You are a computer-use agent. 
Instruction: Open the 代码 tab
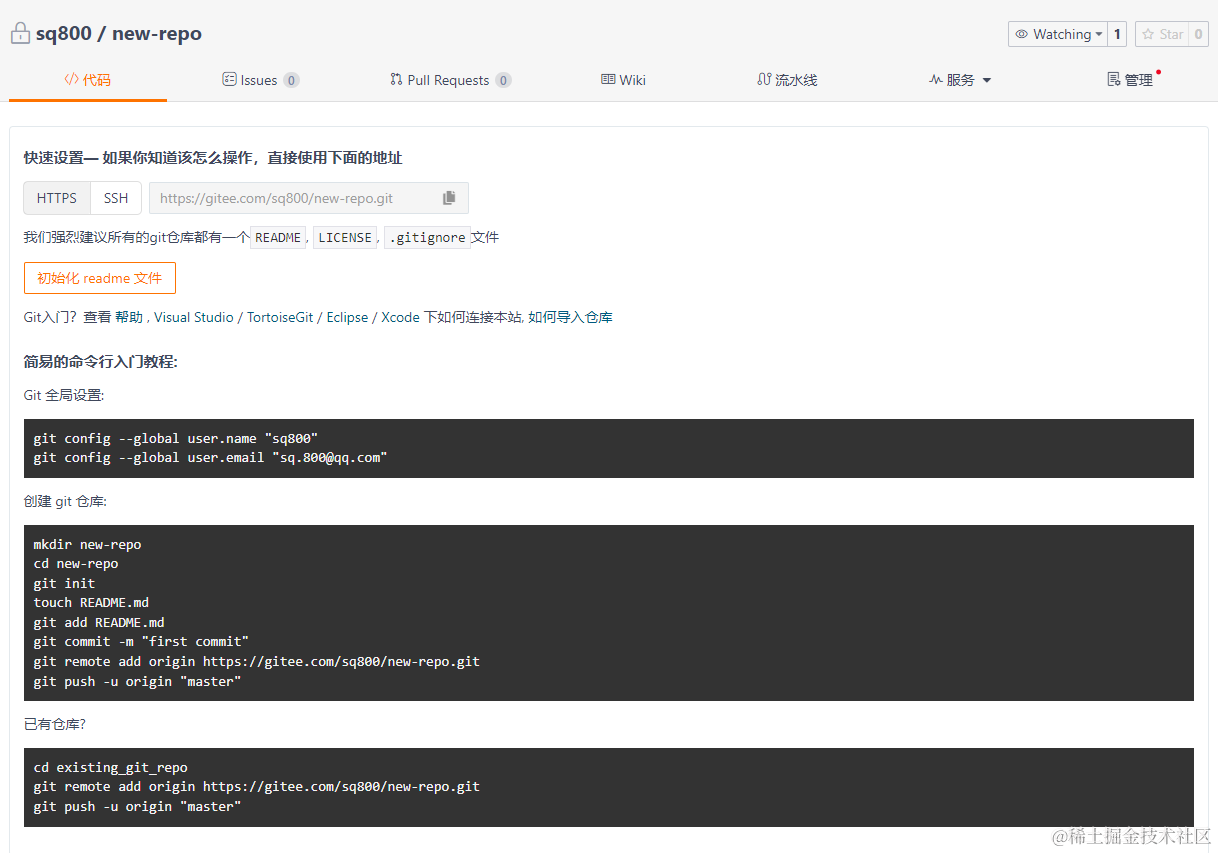88,80
